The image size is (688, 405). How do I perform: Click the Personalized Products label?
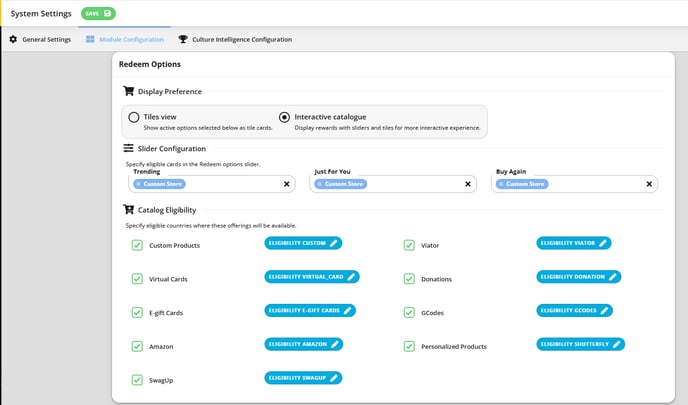pyautogui.click(x=454, y=347)
